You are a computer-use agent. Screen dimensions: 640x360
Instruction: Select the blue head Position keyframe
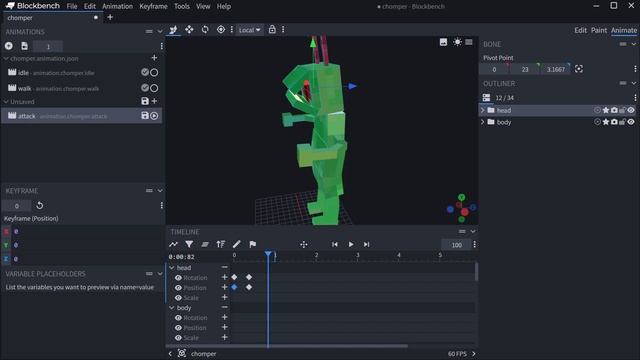tap(234, 287)
